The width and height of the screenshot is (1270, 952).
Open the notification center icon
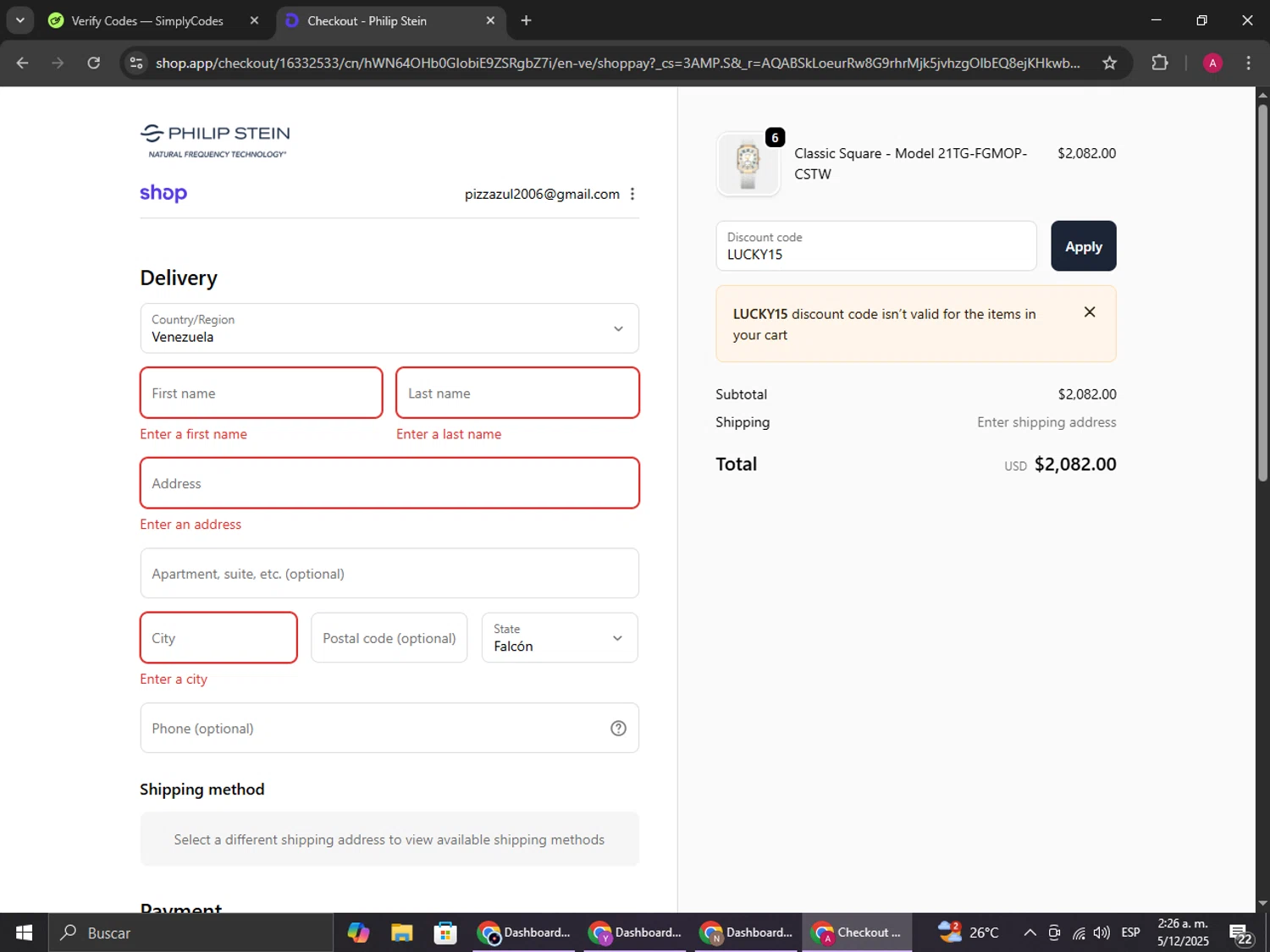click(x=1241, y=933)
